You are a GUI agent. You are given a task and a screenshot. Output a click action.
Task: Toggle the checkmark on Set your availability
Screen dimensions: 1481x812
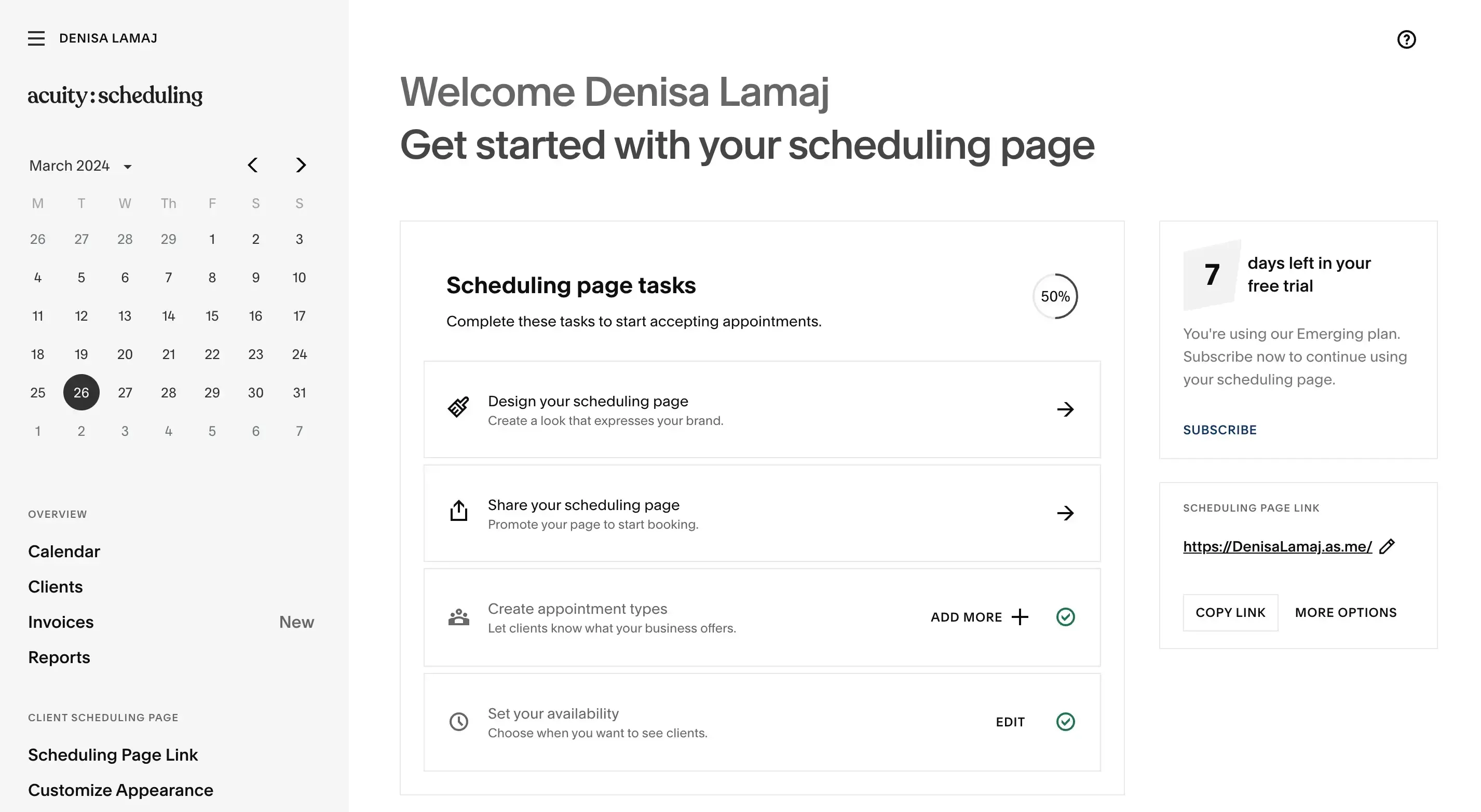coord(1066,721)
